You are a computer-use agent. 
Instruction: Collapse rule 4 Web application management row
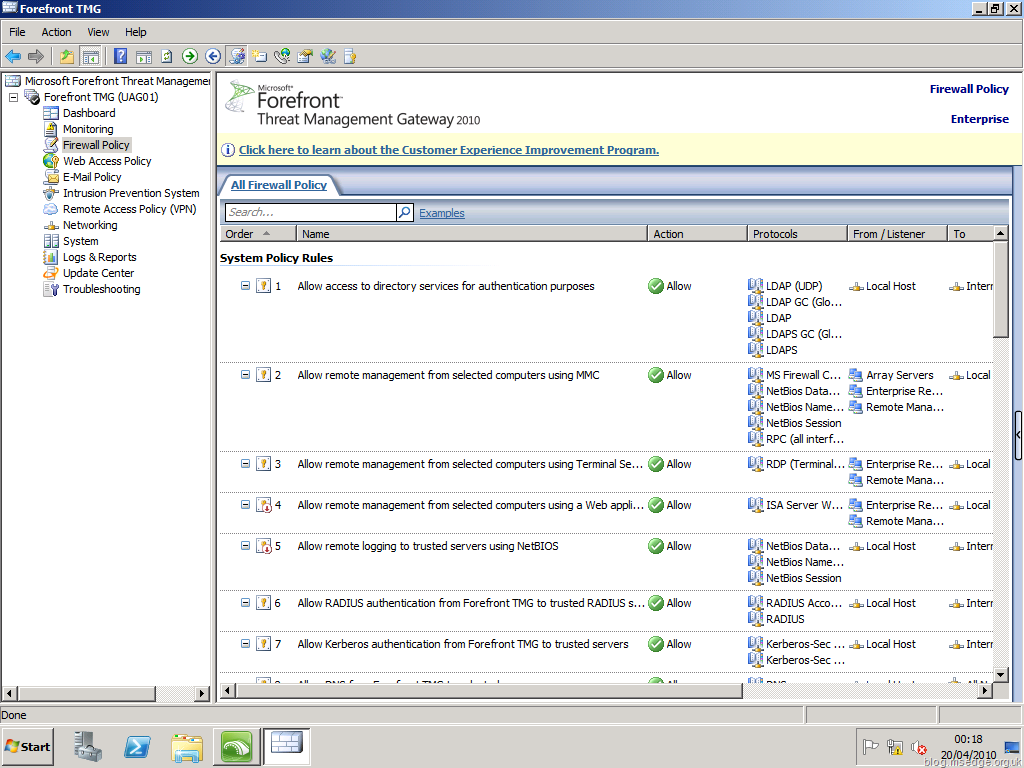click(x=246, y=505)
